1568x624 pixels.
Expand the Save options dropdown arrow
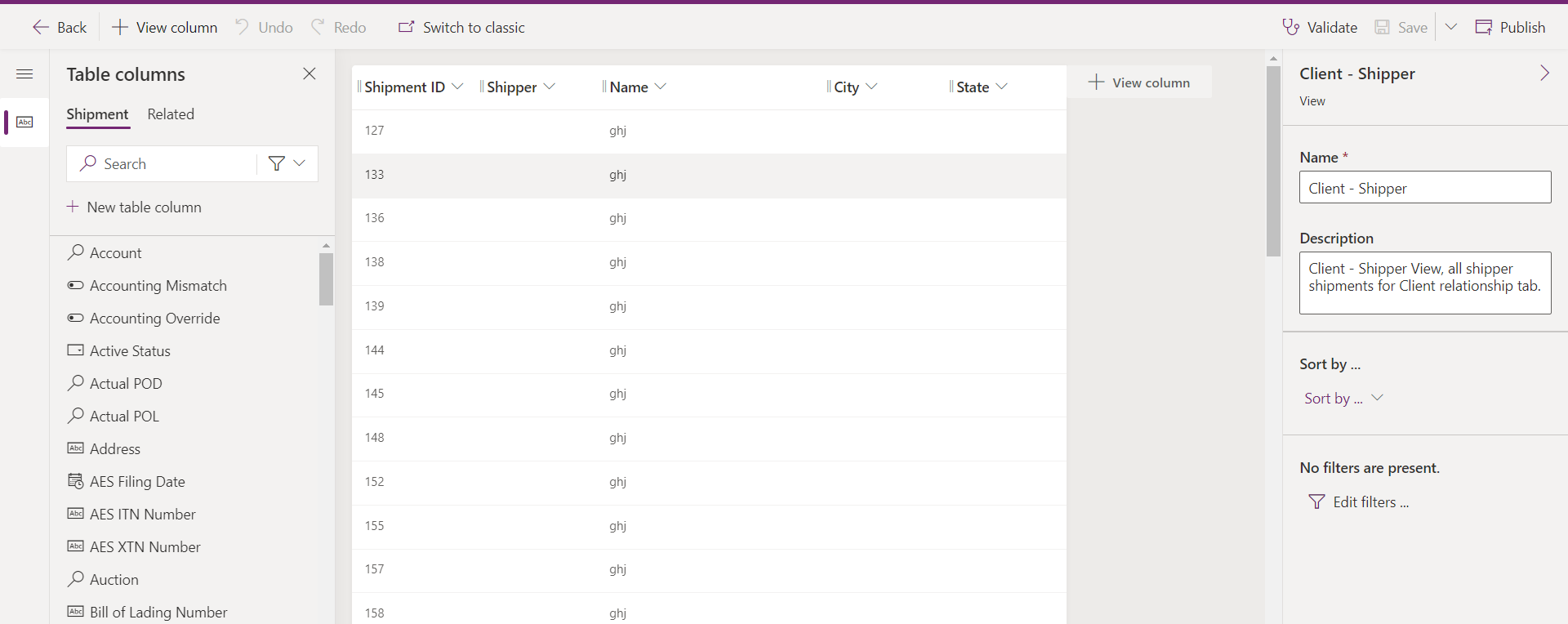pos(1451,28)
